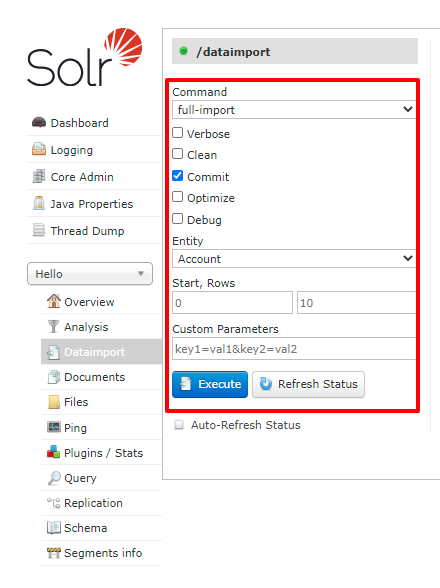Open the Schema section
440x588 pixels.
[86, 528]
